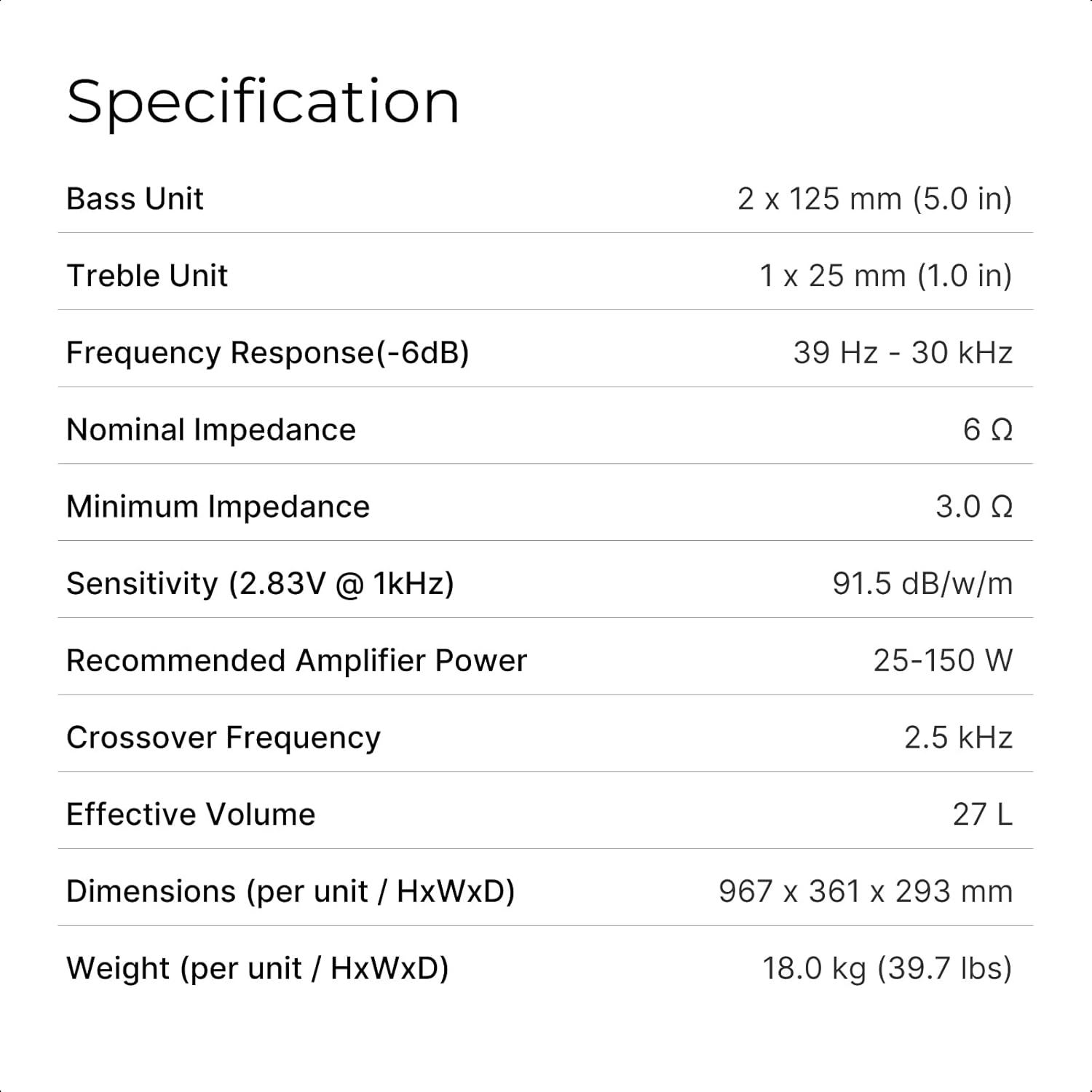This screenshot has width=1092, height=1092.
Task: Select the 25-150 W power value
Action: 943,661
